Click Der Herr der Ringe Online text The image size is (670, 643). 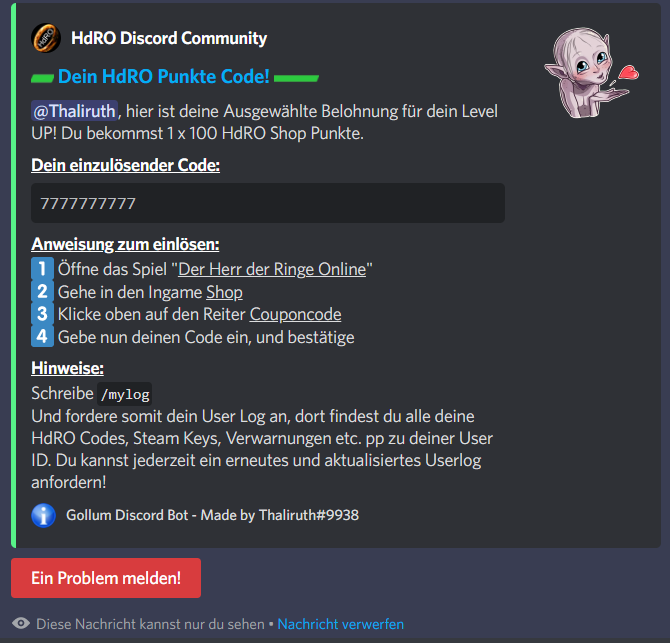272,269
